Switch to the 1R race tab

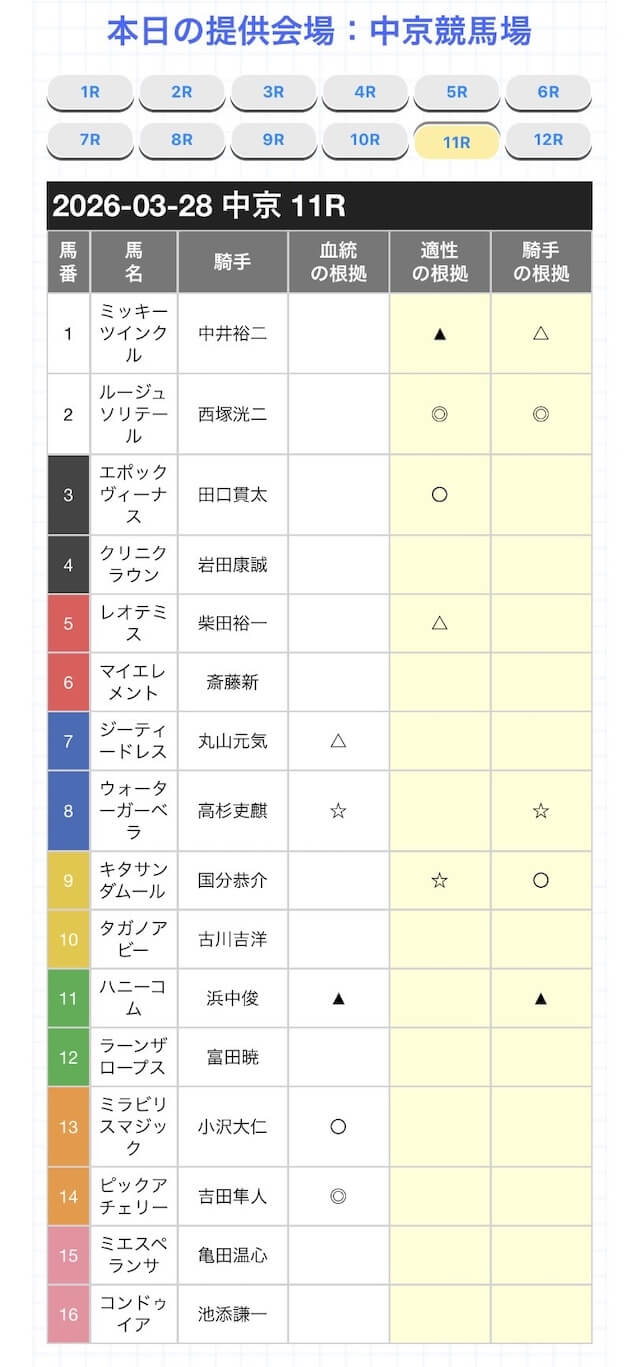tap(90, 93)
